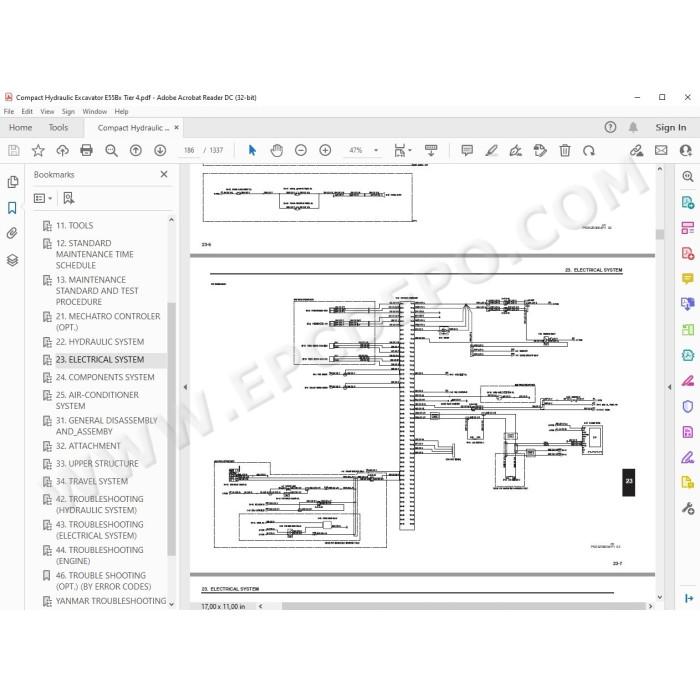Screen dimensions: 700x700
Task: Close the Compact Hydraulic document tab
Action: tap(176, 128)
